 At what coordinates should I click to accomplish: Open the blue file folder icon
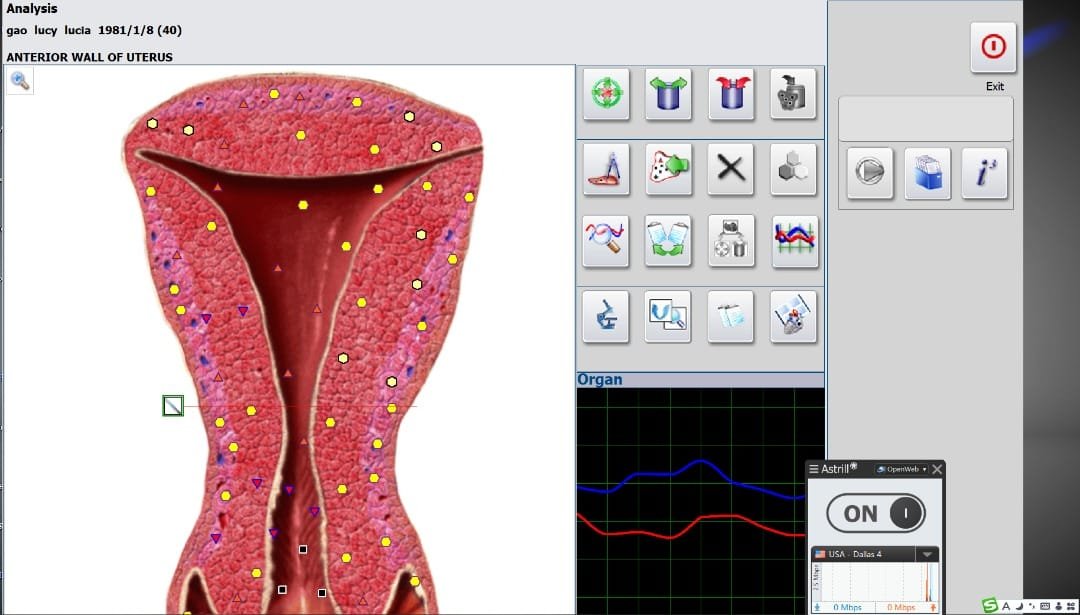pyautogui.click(x=927, y=173)
